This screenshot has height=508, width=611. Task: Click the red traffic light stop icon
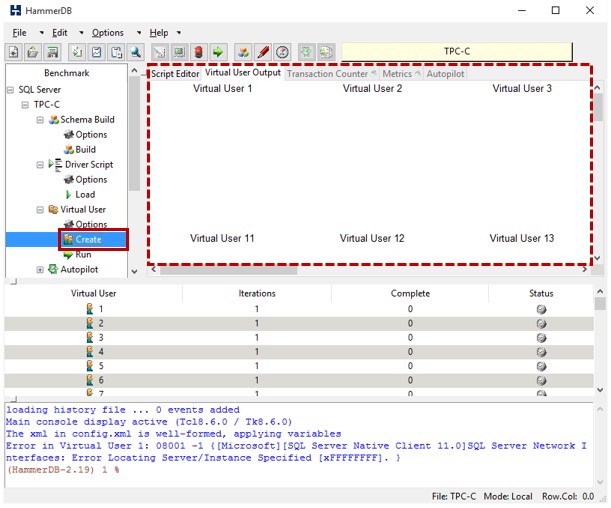point(199,52)
